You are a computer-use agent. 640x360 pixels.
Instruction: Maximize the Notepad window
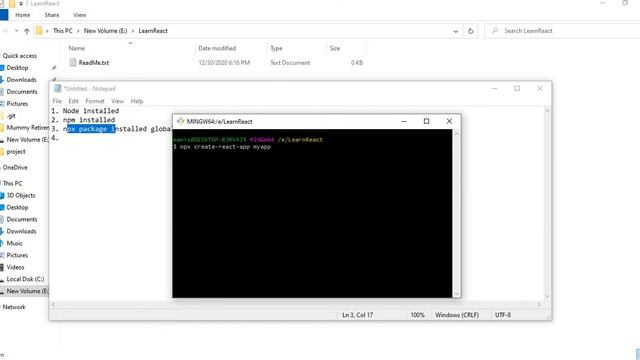click(x=517, y=88)
